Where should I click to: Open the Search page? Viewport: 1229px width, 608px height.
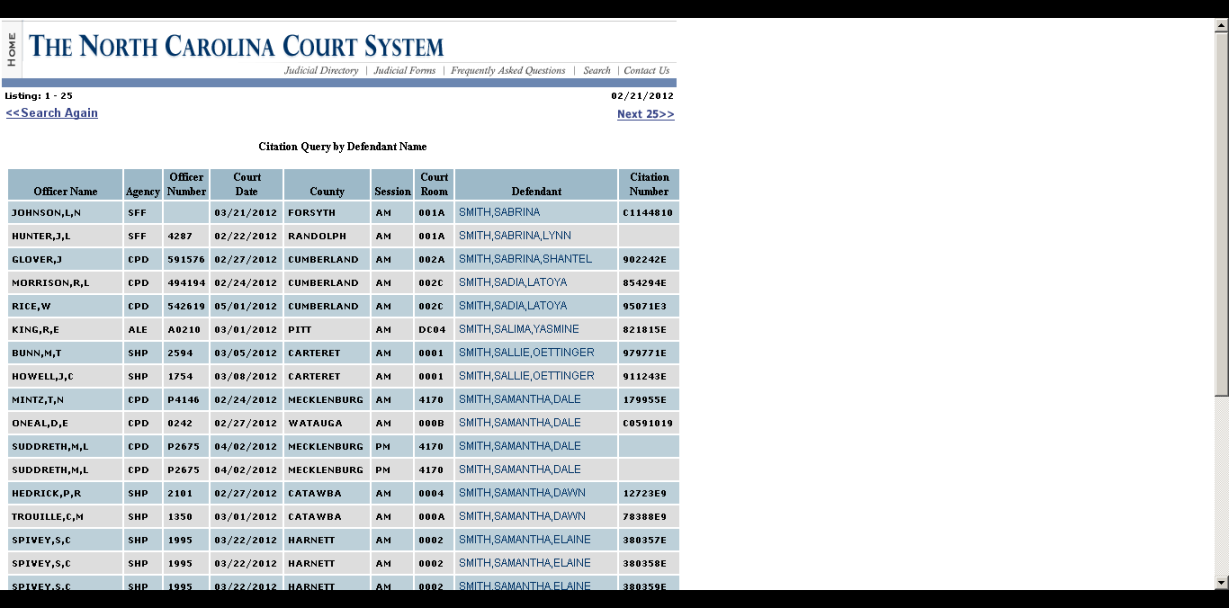[597, 70]
